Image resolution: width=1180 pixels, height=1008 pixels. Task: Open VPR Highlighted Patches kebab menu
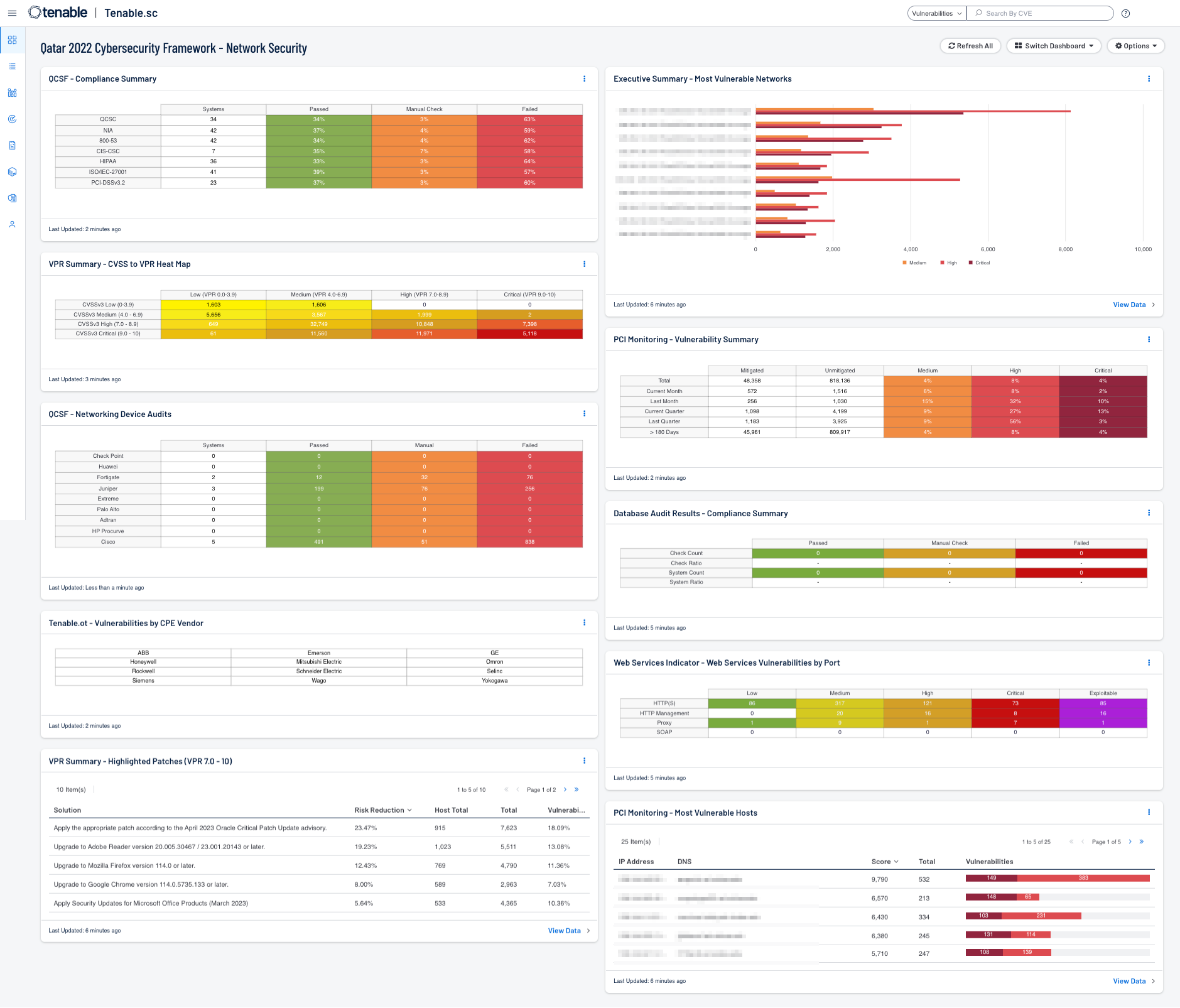coord(584,761)
